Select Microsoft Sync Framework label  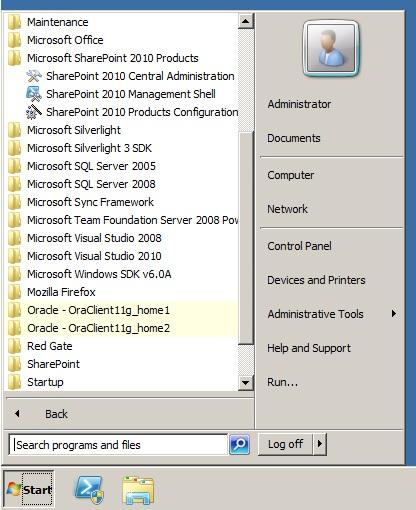(x=90, y=202)
